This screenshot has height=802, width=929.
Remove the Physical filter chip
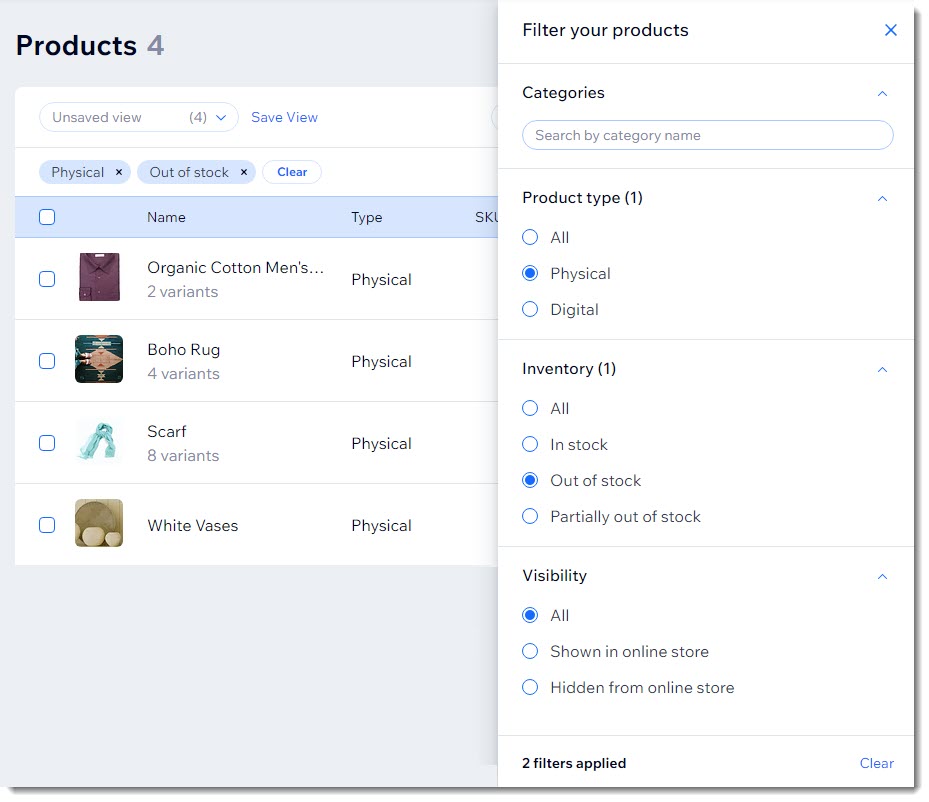tap(118, 171)
